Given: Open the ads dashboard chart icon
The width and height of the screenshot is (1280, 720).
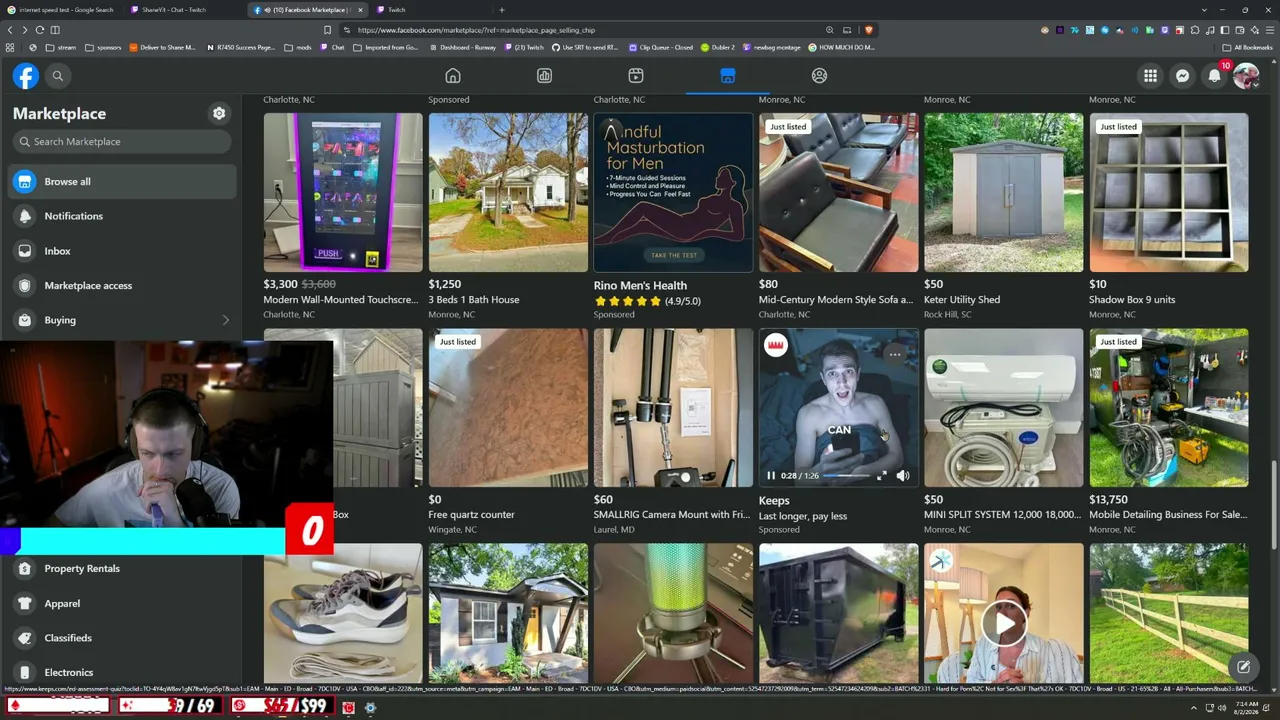Looking at the screenshot, I should (544, 76).
